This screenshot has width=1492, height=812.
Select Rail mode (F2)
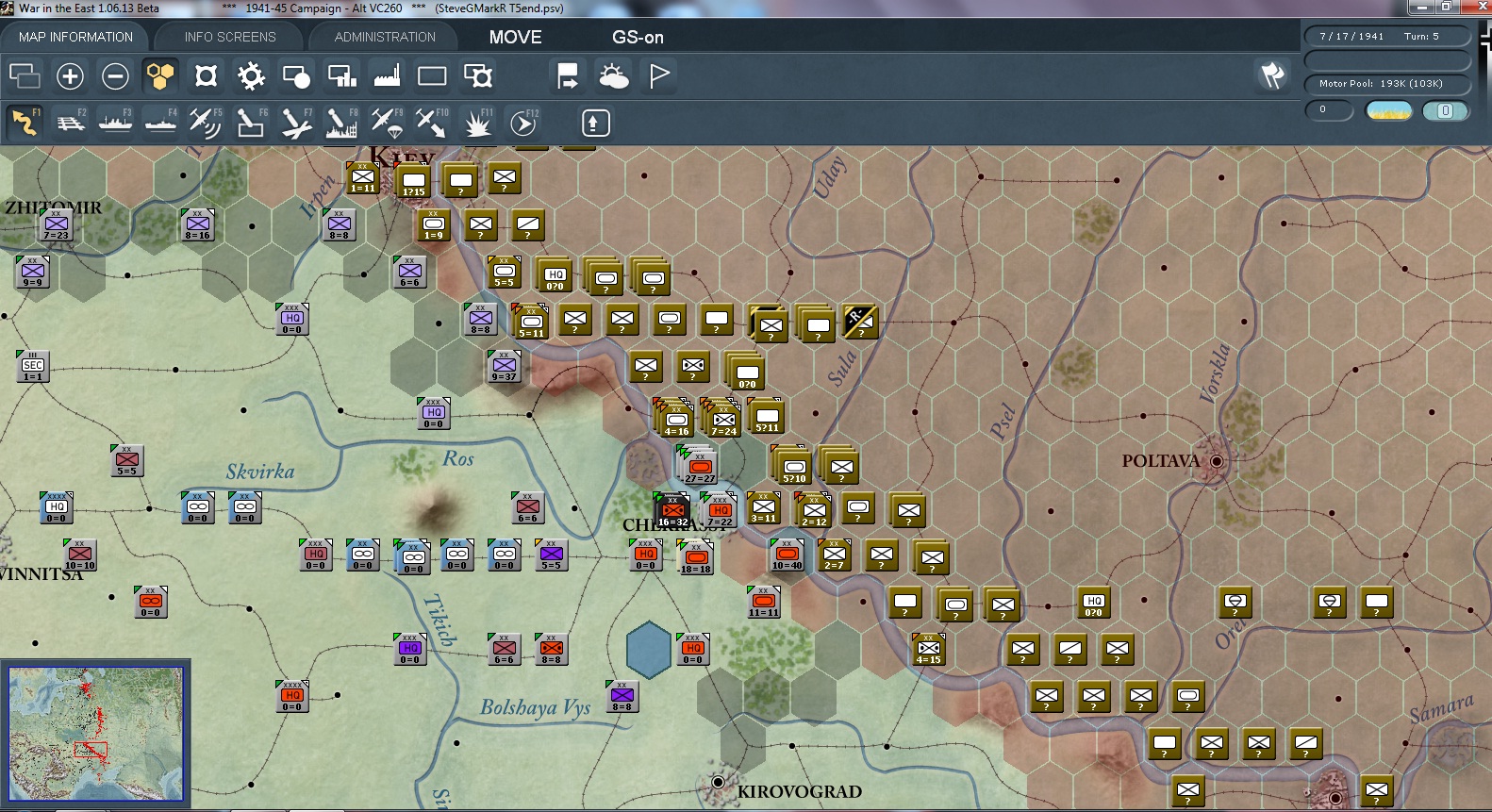[x=70, y=123]
